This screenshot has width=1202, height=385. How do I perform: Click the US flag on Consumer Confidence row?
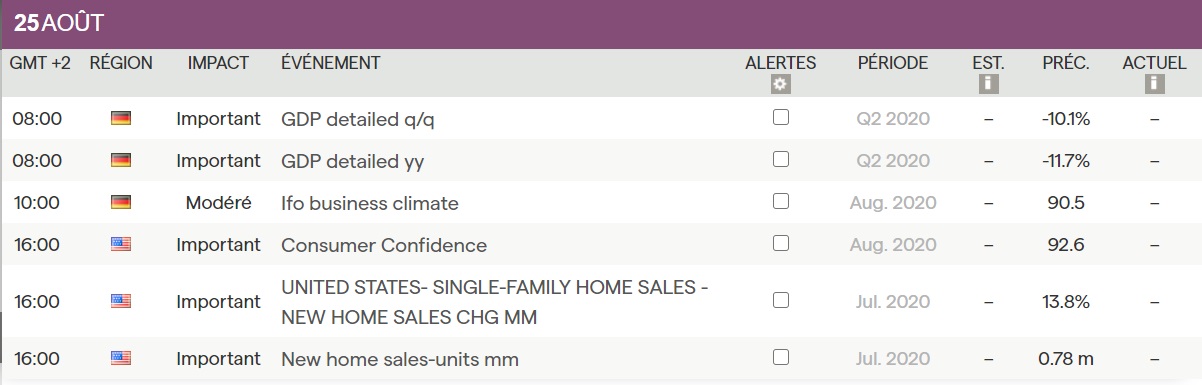click(121, 244)
